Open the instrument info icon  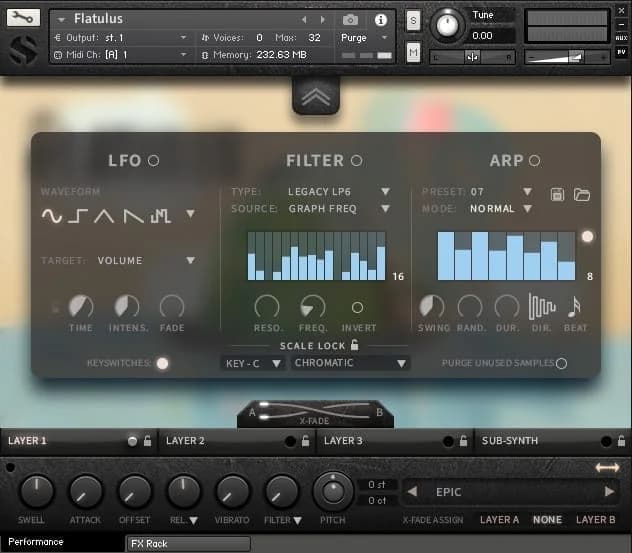[380, 20]
